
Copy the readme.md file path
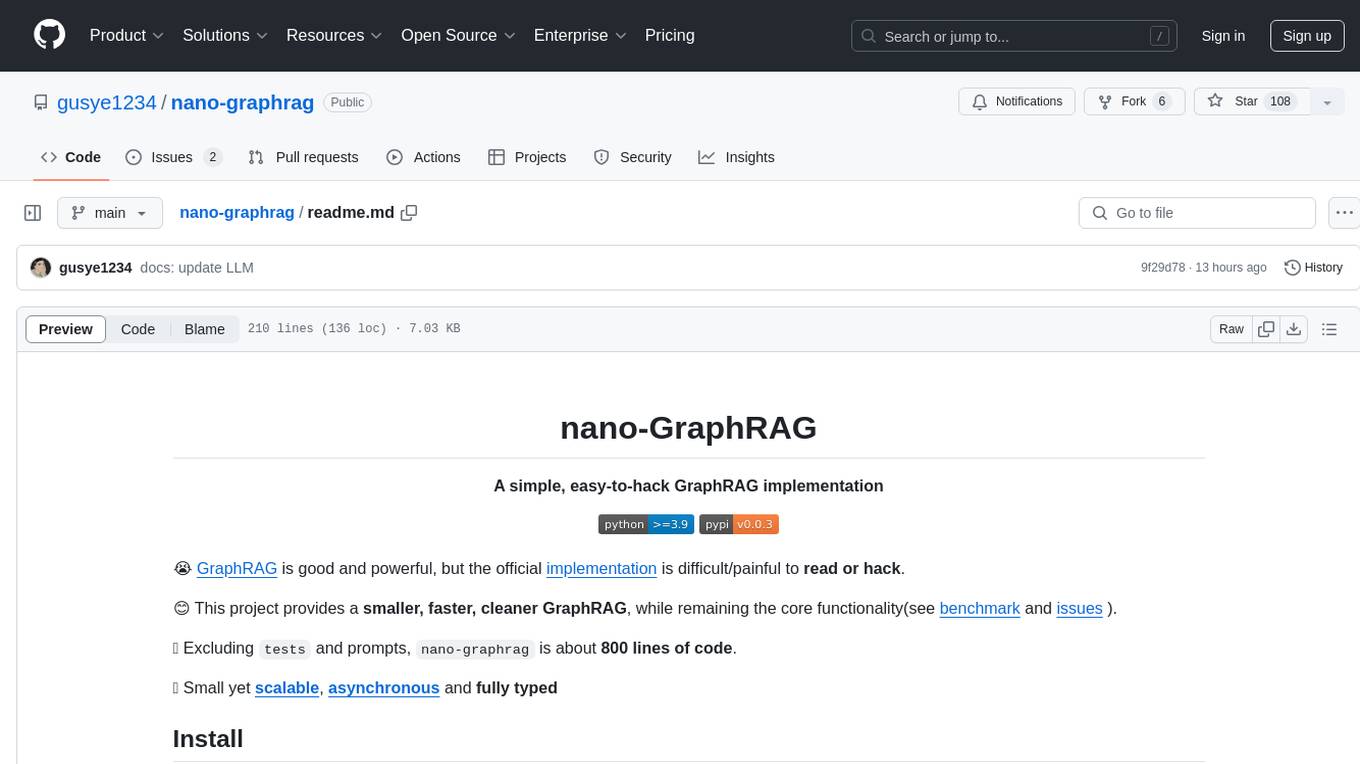(x=409, y=213)
